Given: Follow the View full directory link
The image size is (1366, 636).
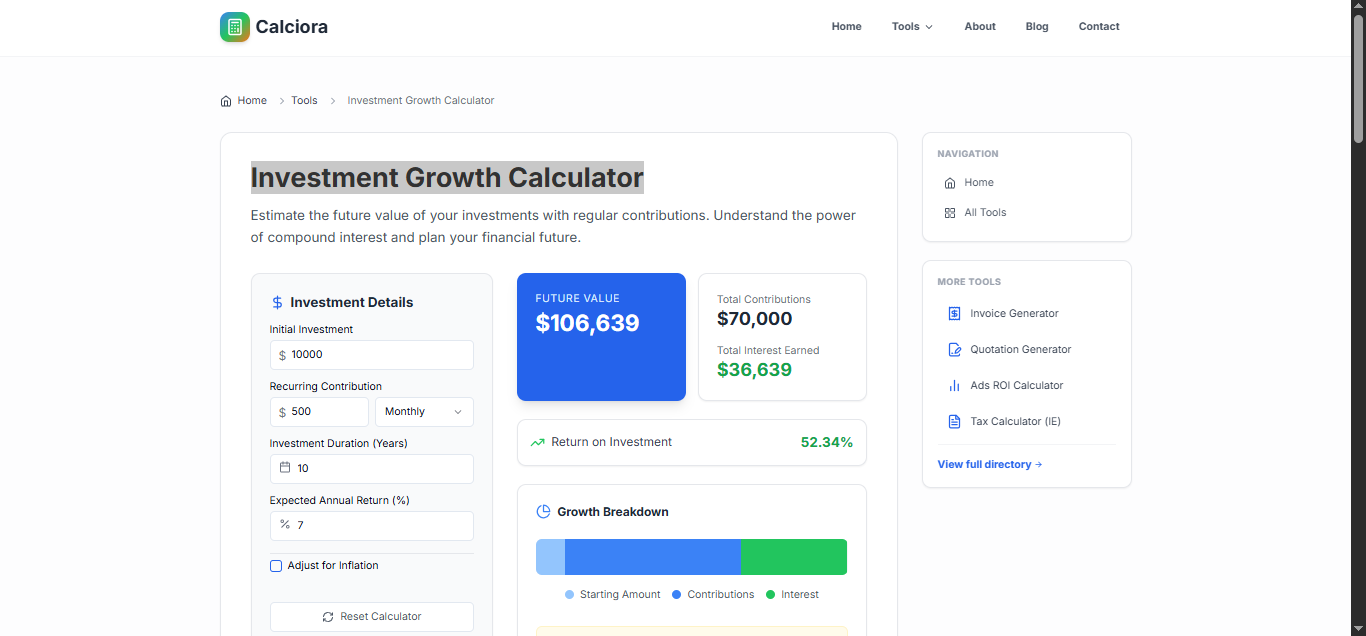Looking at the screenshot, I should [989, 464].
